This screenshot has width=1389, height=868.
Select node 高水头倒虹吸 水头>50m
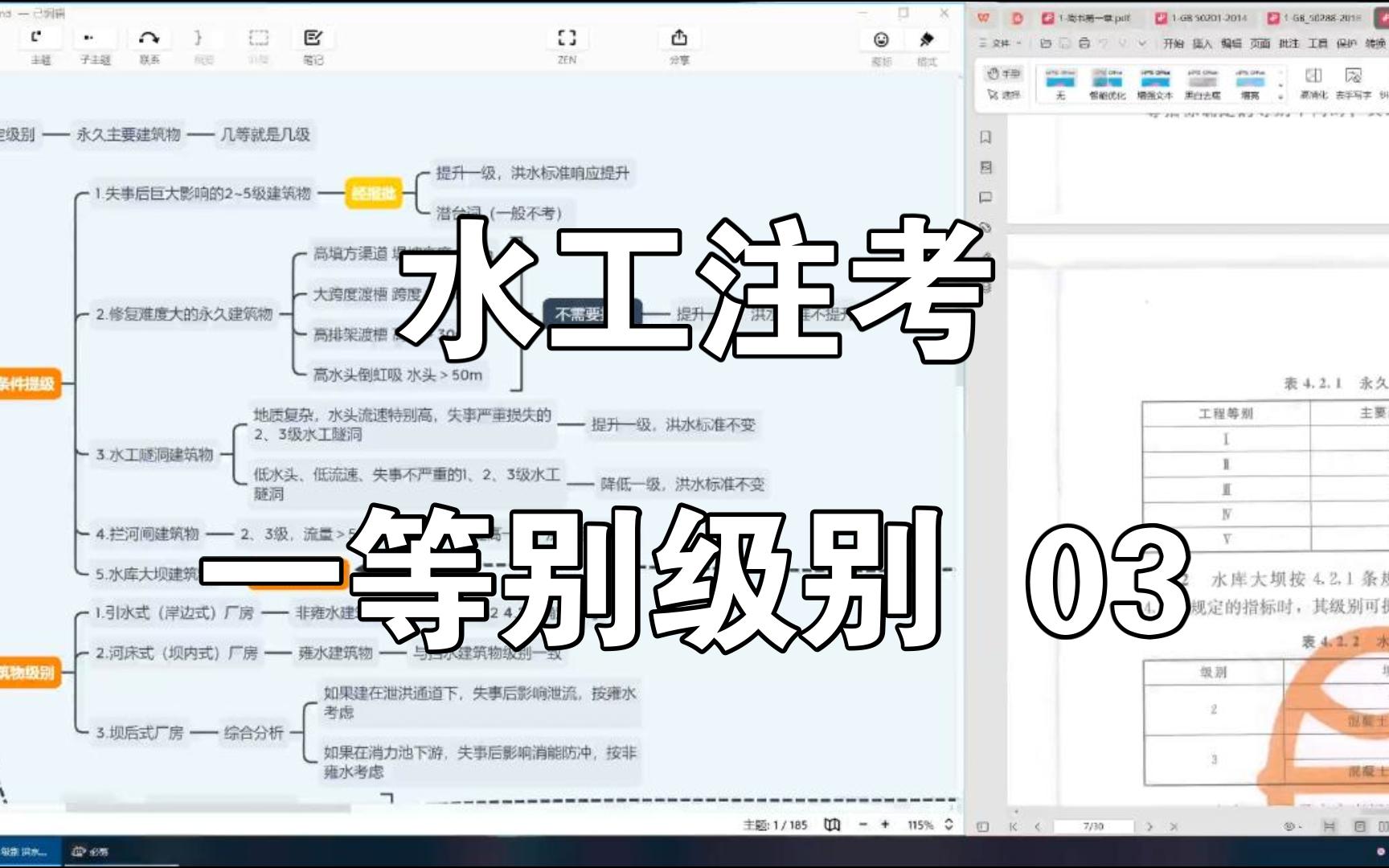tap(398, 375)
